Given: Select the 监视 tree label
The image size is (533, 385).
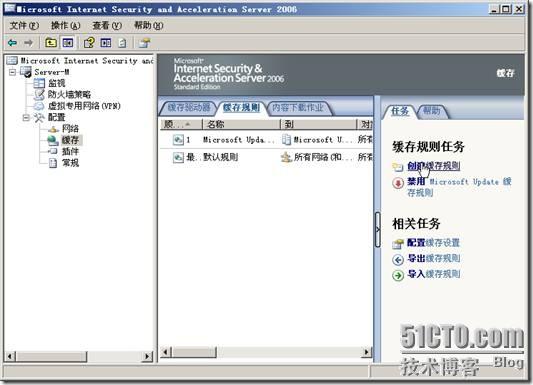Looking at the screenshot, I should coord(56,83).
